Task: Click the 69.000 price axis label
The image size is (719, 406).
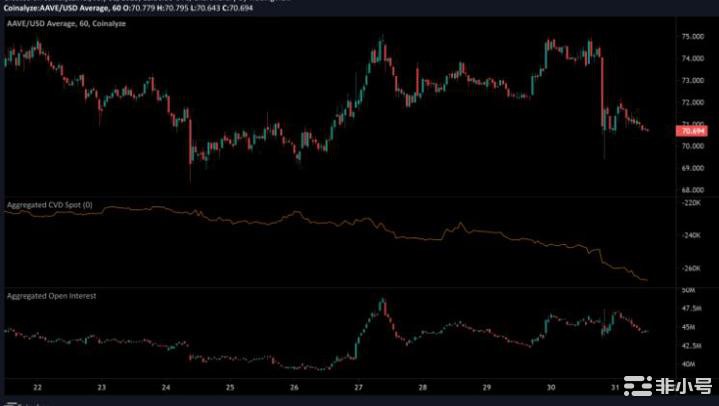Action: point(693,168)
